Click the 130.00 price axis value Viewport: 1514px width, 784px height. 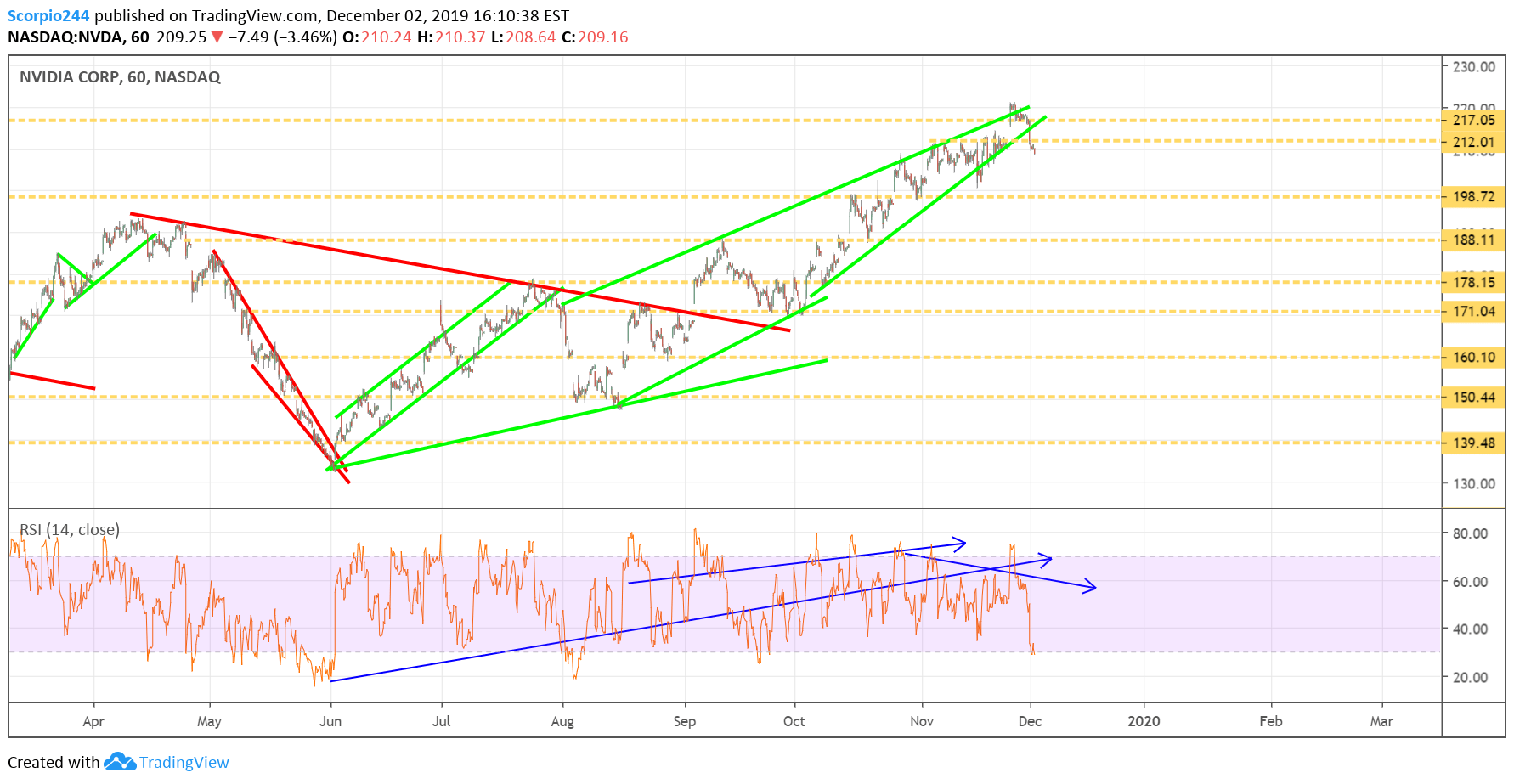[x=1474, y=483]
